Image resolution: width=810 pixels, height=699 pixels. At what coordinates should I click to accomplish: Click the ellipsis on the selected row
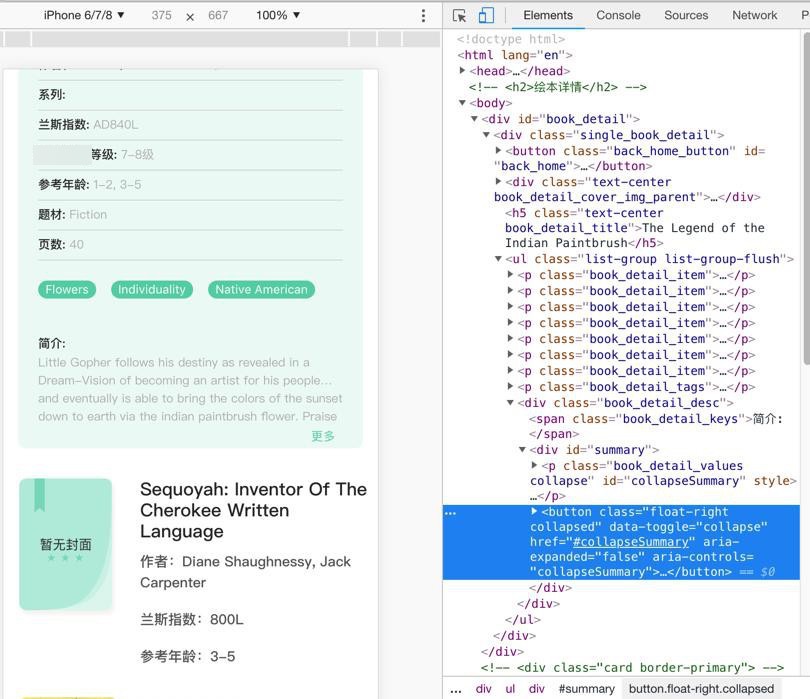(450, 512)
